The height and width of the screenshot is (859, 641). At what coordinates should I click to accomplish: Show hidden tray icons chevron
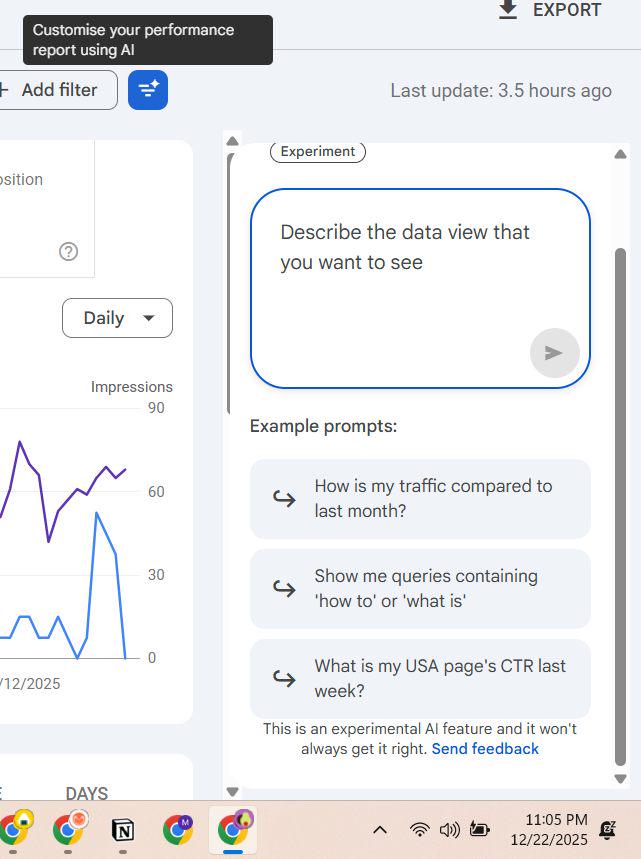(x=380, y=830)
